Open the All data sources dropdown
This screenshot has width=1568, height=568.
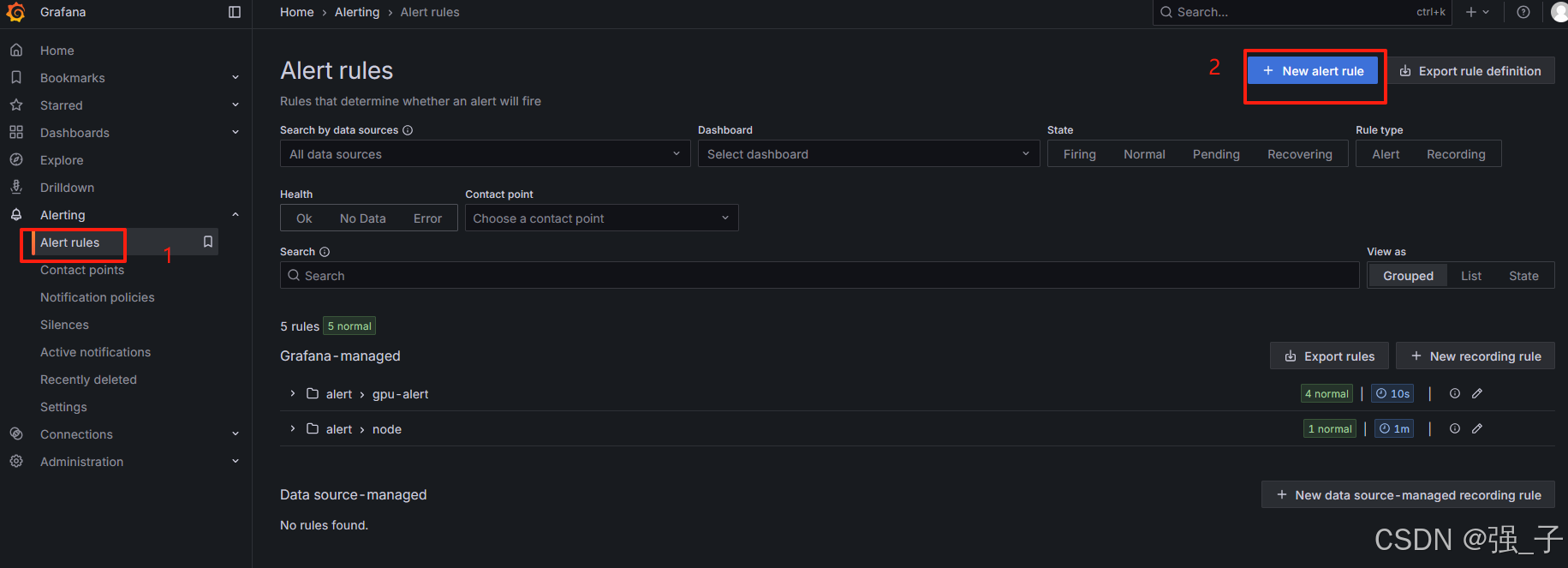pyautogui.click(x=485, y=154)
